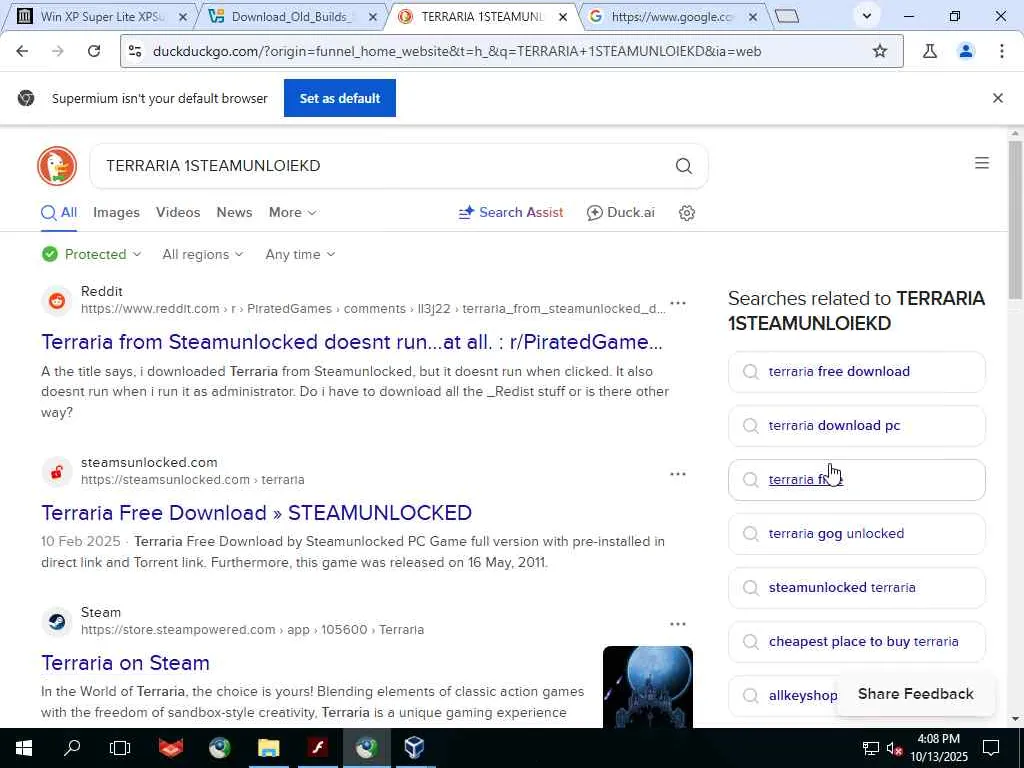Expand the Protected safe search dropdown
The image size is (1024, 768).
tap(91, 255)
